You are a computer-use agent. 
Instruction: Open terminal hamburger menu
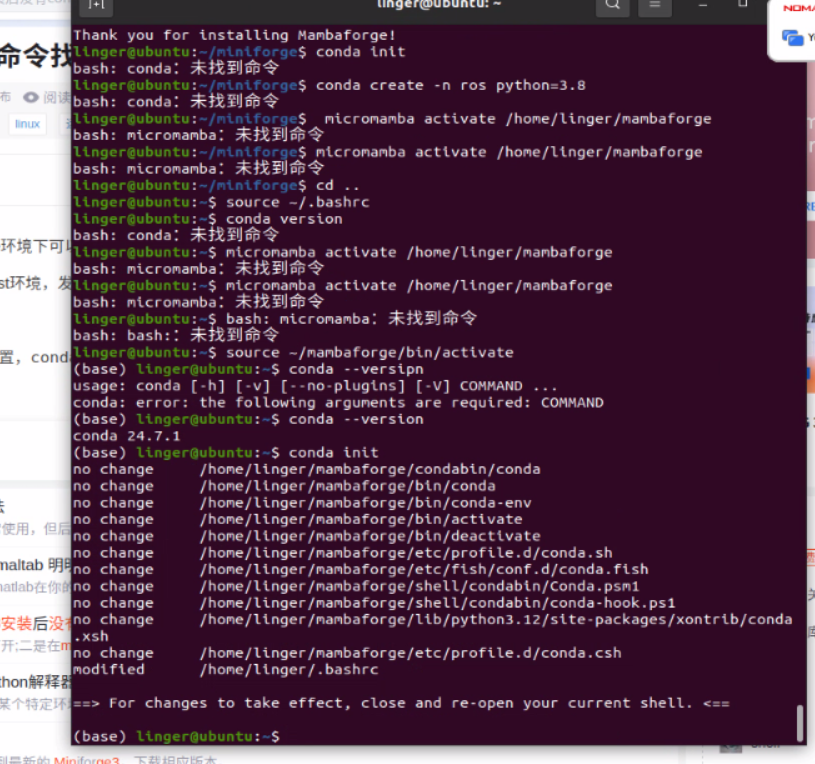pos(655,5)
